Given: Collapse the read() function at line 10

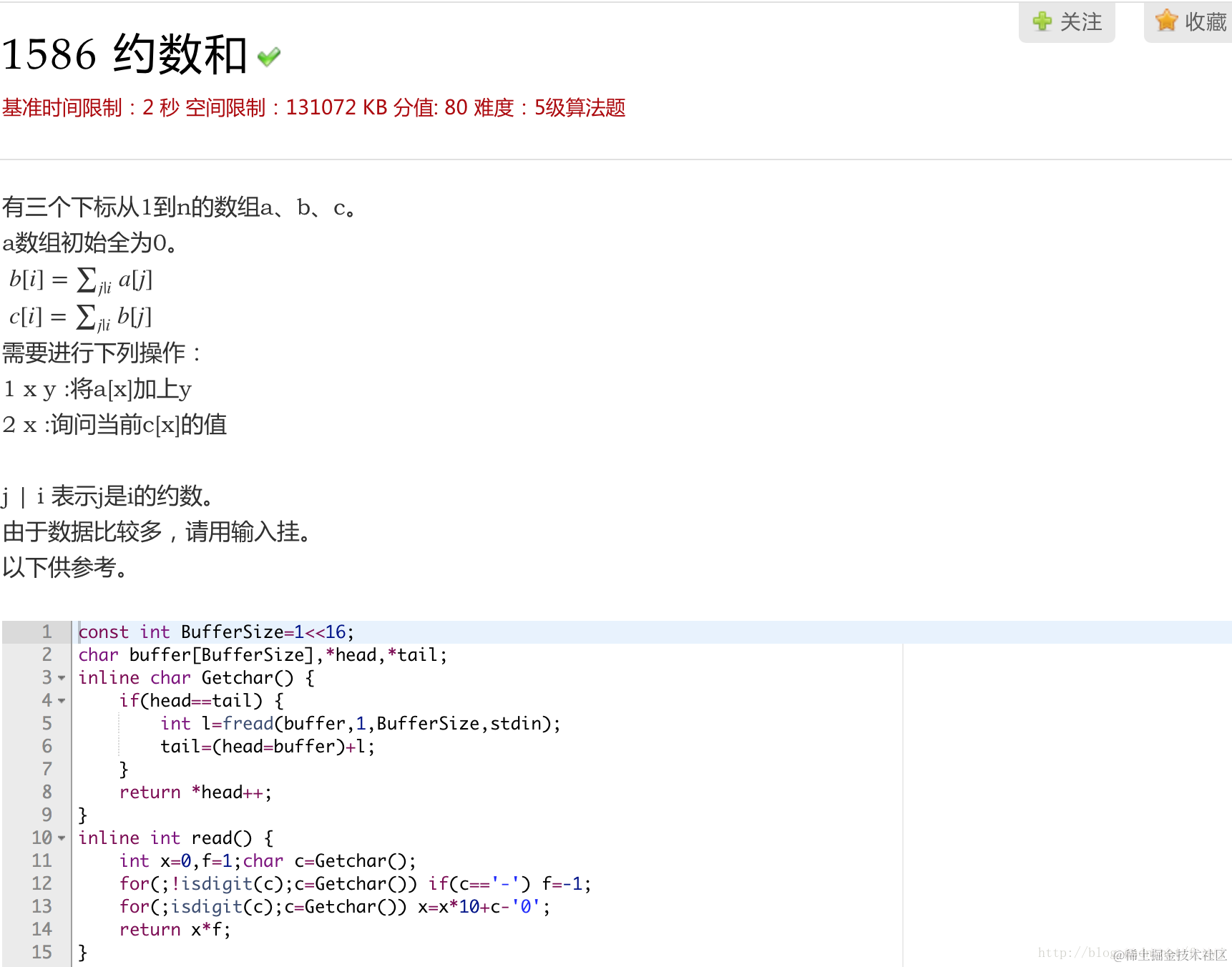Looking at the screenshot, I should point(62,838).
